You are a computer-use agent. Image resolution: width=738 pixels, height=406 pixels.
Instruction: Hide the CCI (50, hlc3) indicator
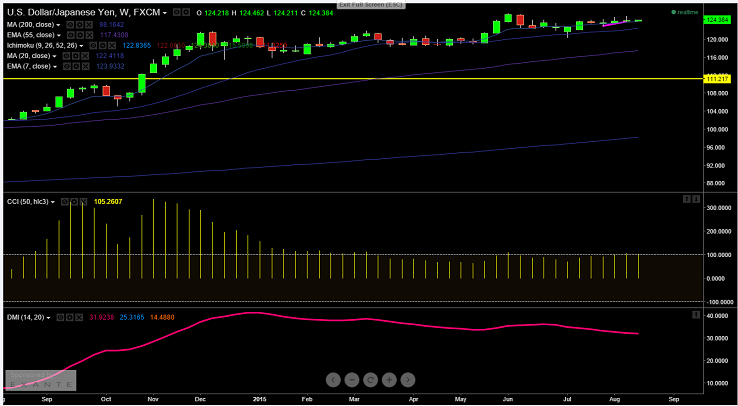click(64, 202)
